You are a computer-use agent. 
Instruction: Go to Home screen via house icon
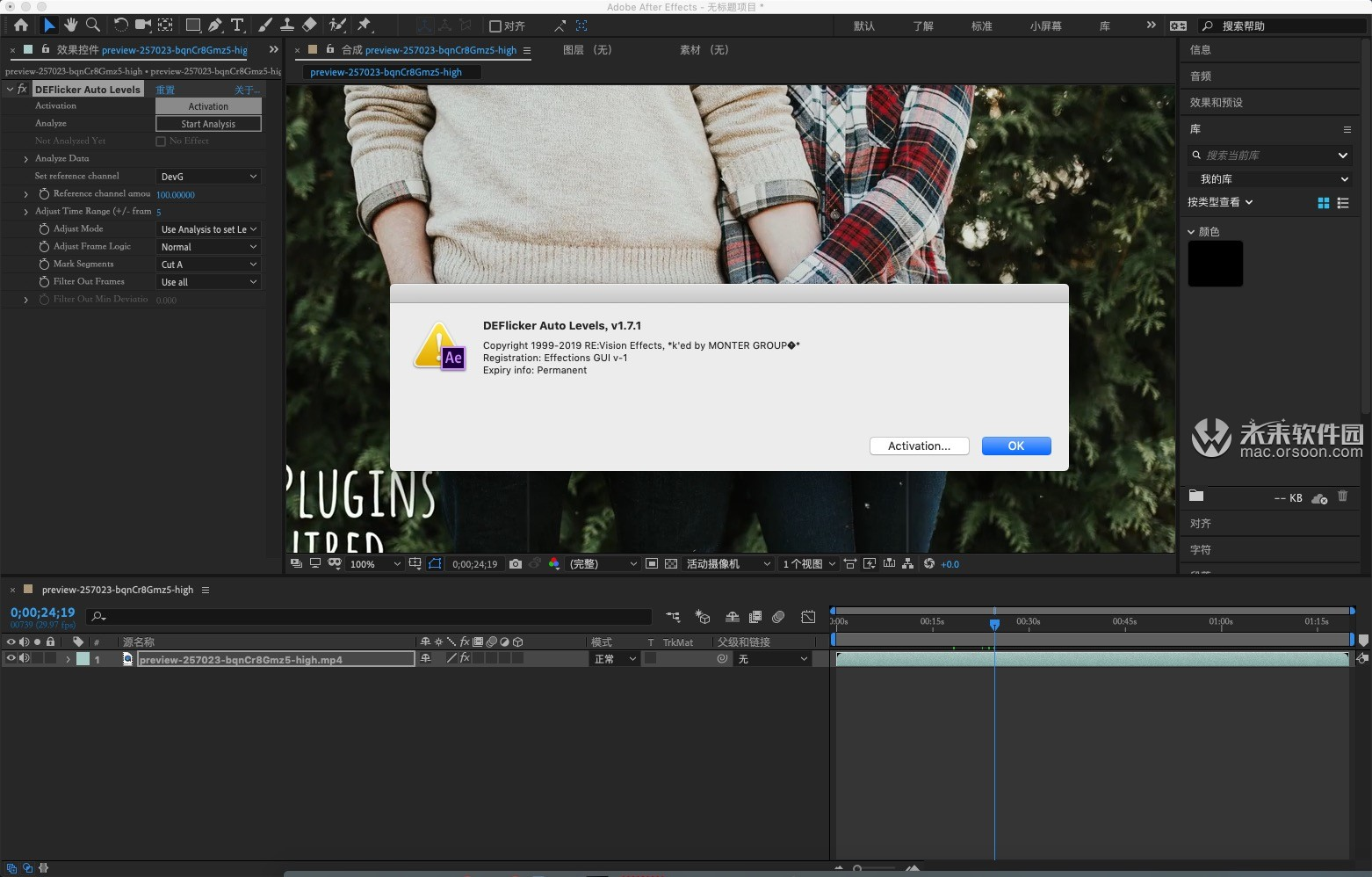(x=21, y=25)
